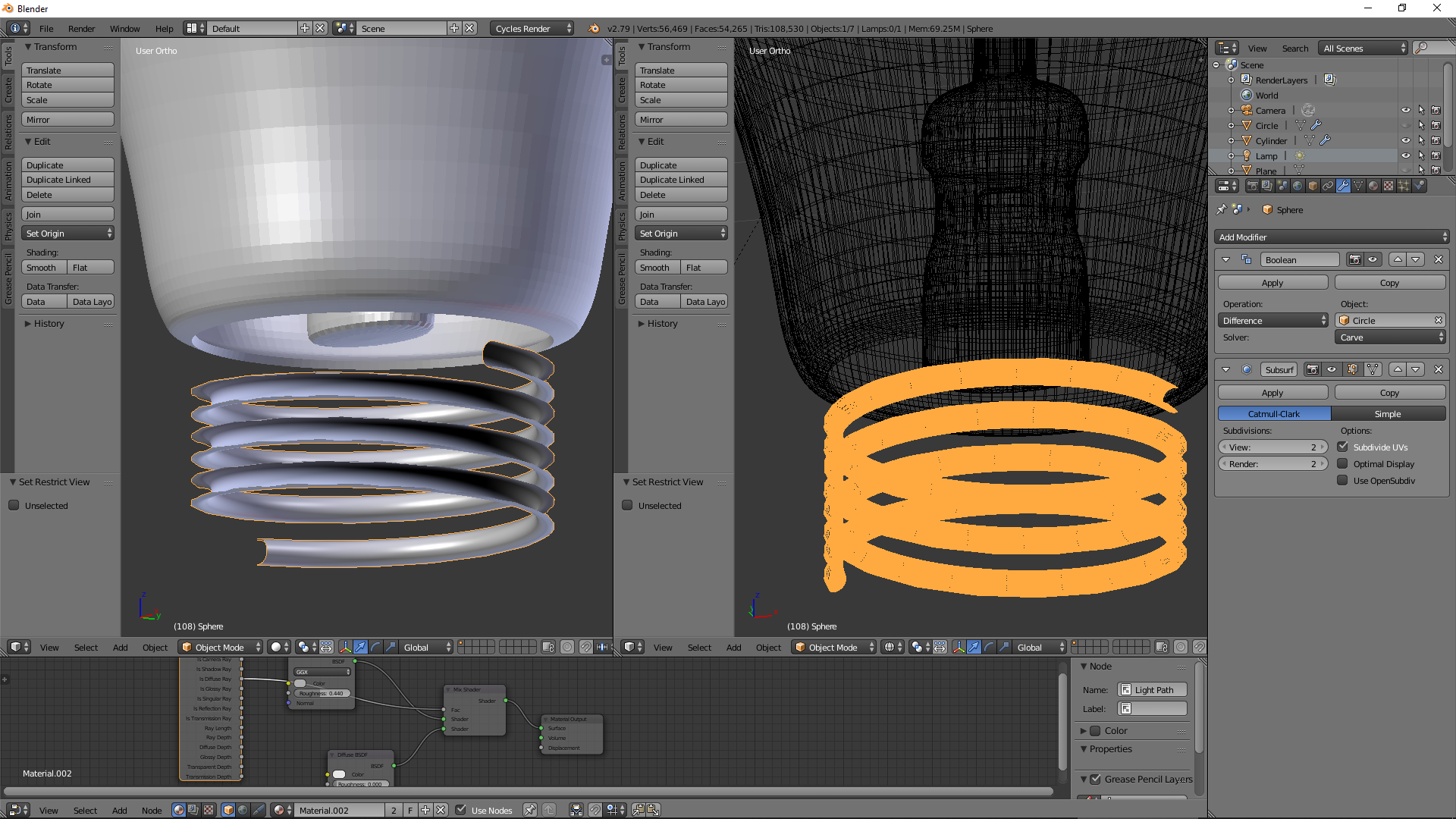
Task: Open Cycles Render engine dropdown
Action: tap(532, 28)
